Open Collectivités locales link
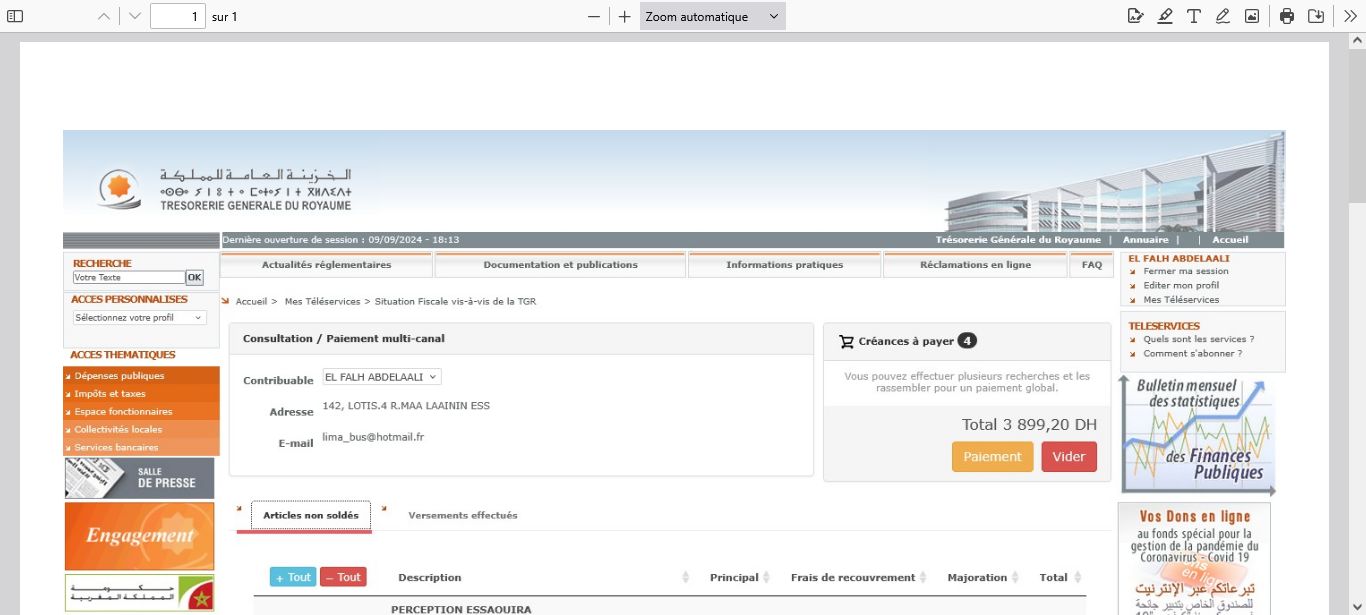This screenshot has height=615, width=1366. (x=141, y=430)
